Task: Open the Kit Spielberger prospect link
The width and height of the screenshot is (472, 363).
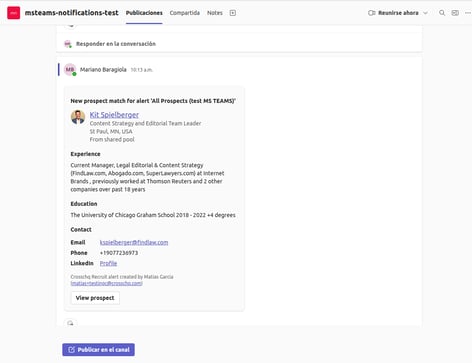Action: coord(114,115)
